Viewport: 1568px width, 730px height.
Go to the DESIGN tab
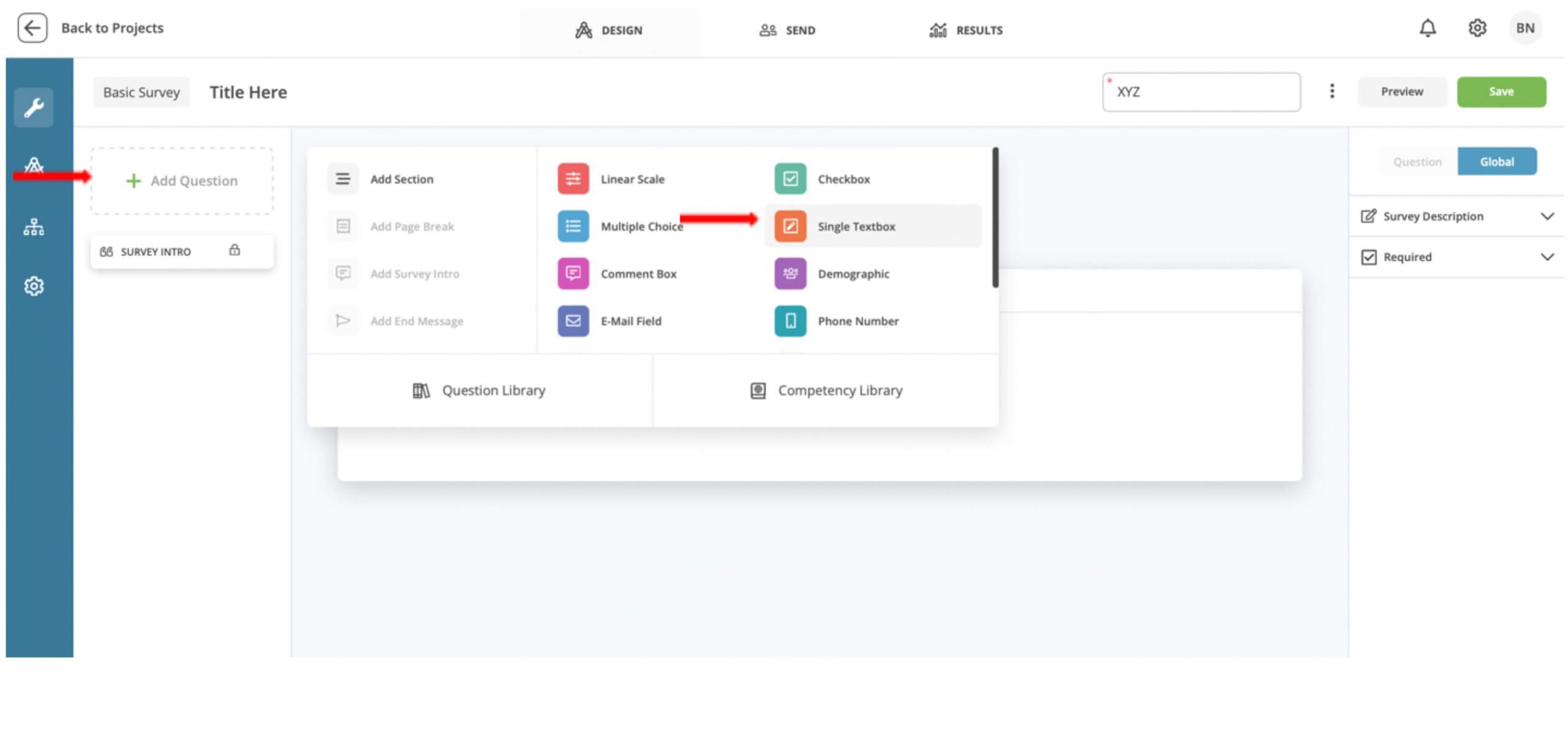[609, 30]
